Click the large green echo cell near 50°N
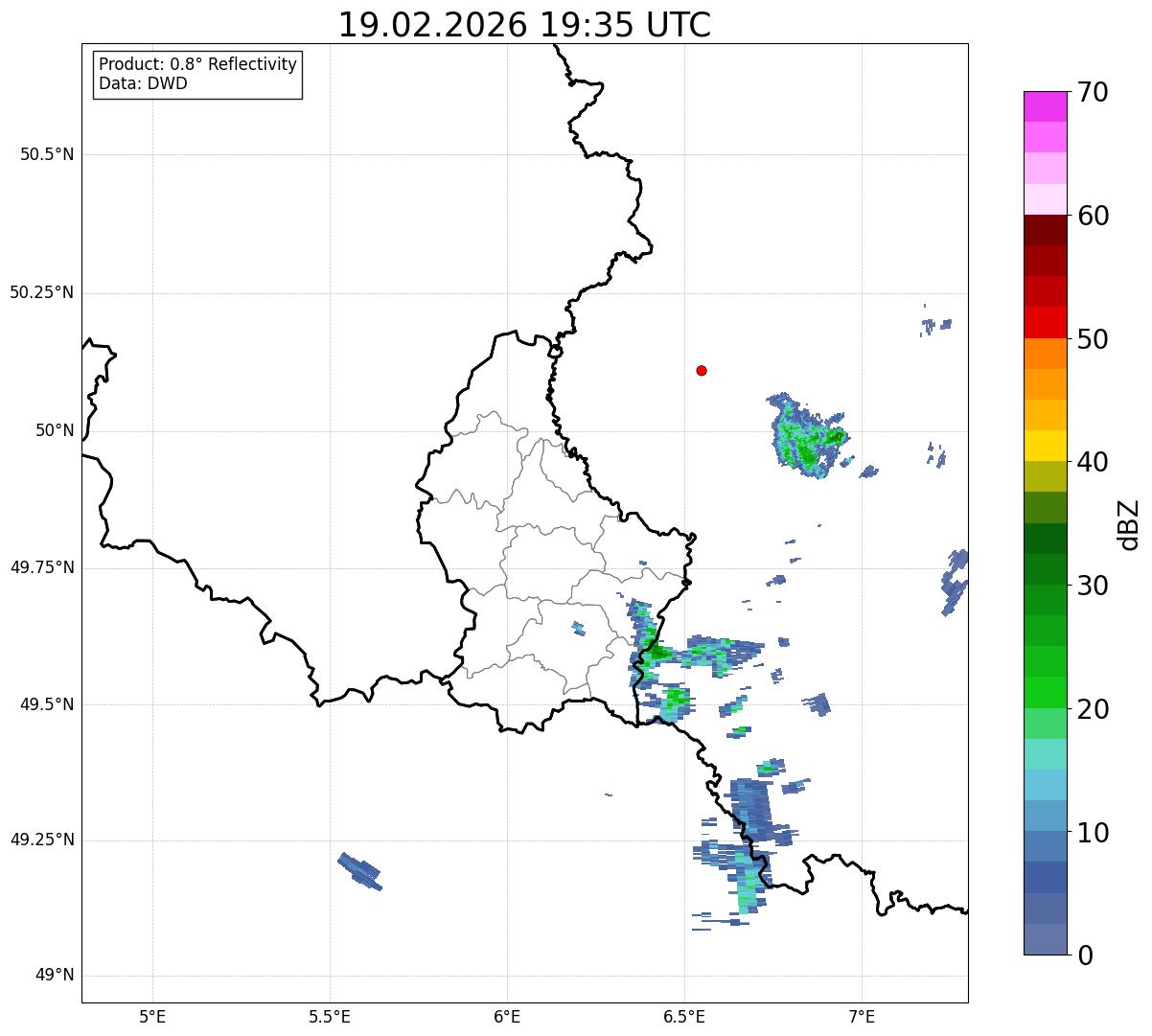 click(807, 437)
